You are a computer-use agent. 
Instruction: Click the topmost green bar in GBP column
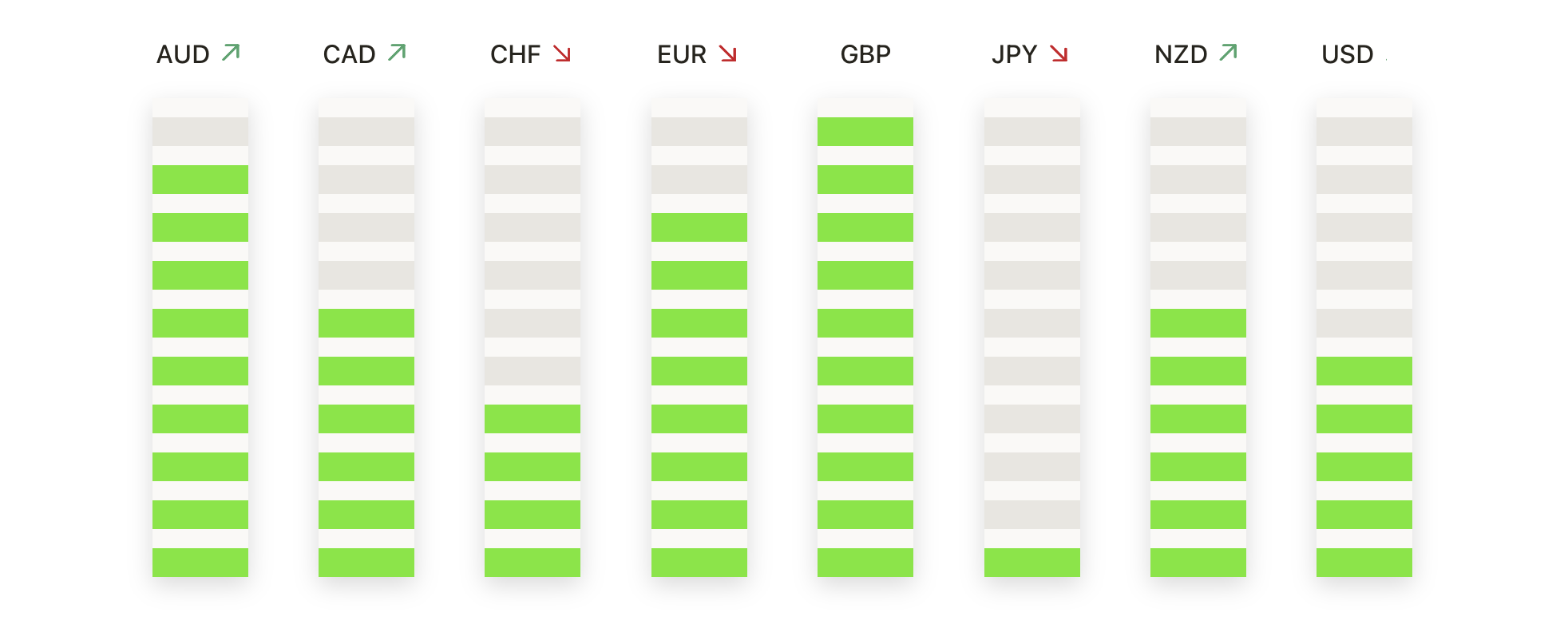click(x=865, y=132)
